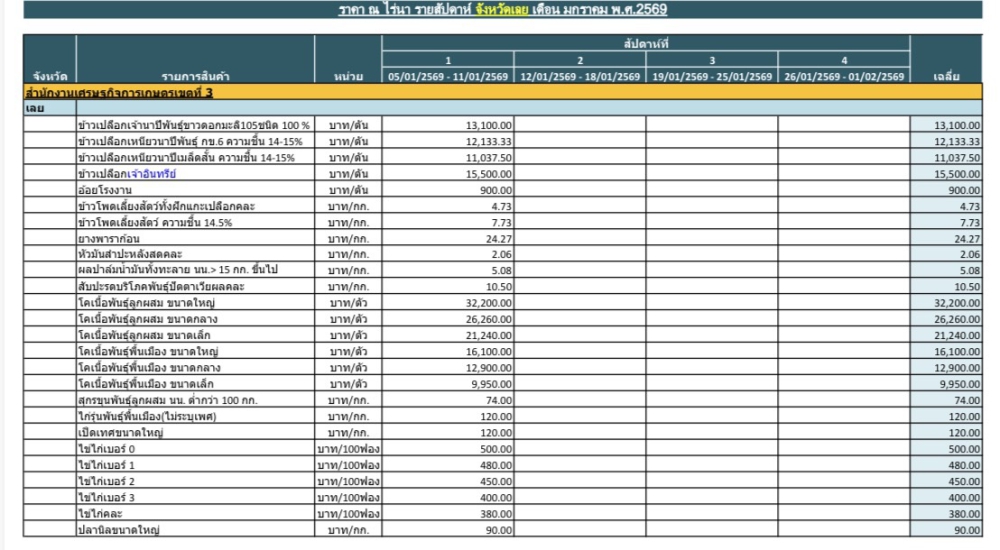Viewport: 1000px width, 550px height.
Task: Select the หน่วย column header
Action: point(347,77)
